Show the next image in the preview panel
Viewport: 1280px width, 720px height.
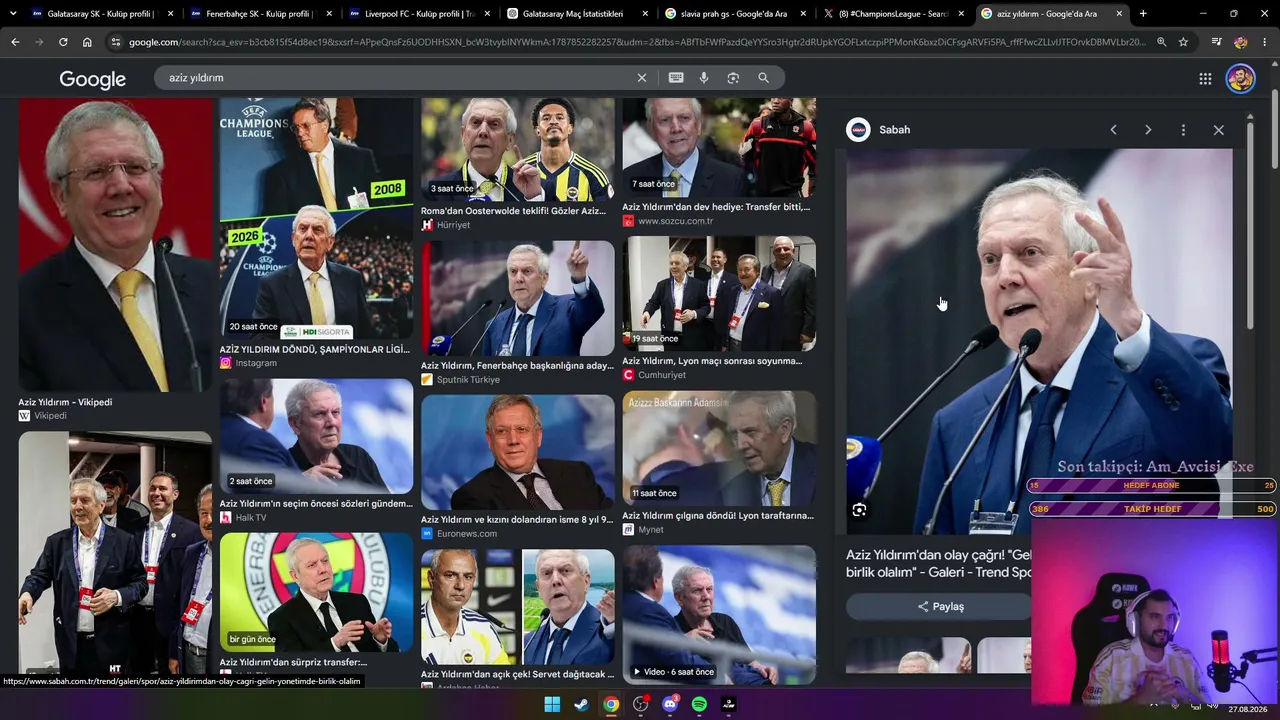1148,130
